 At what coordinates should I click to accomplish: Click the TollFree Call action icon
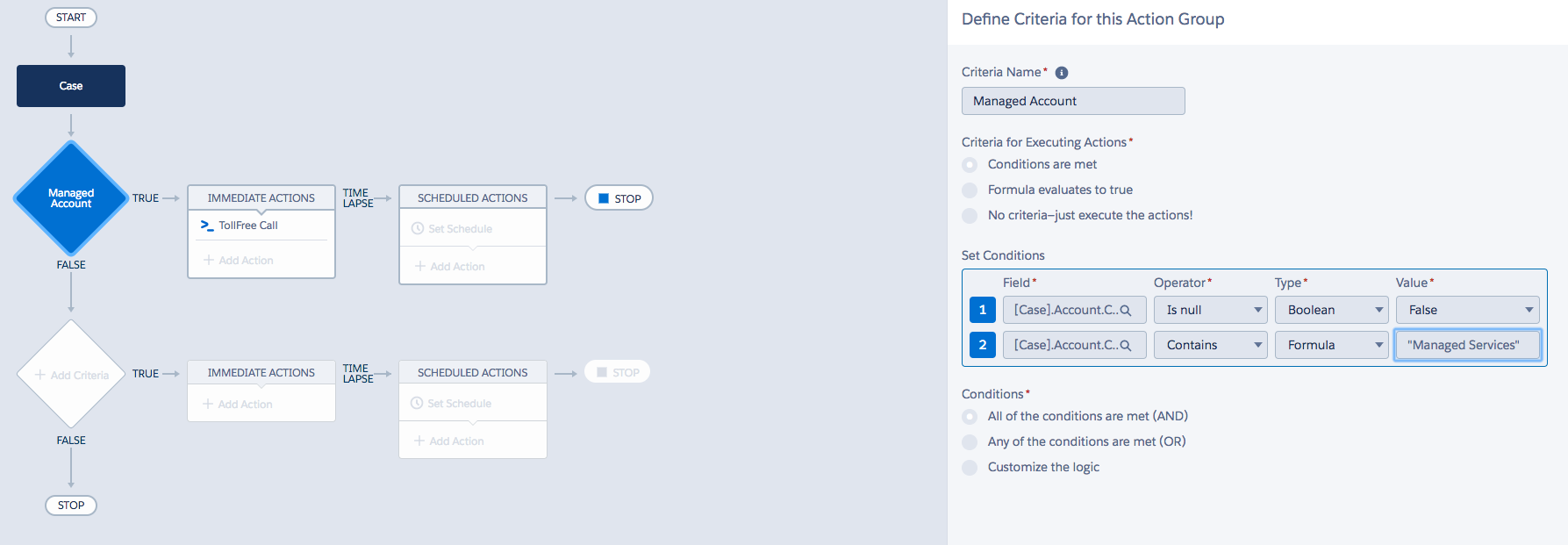click(207, 226)
